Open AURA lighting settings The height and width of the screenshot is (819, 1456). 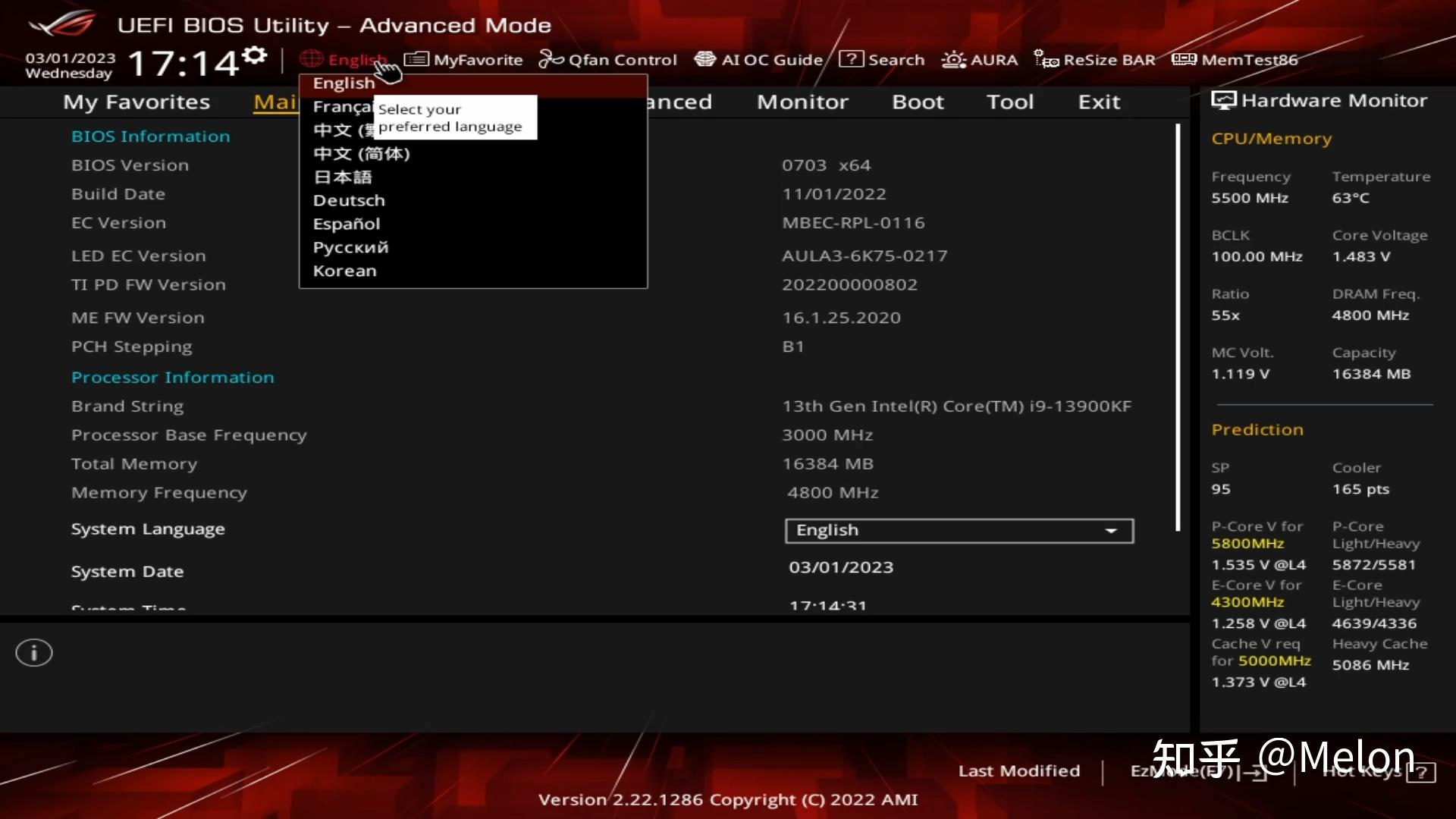[980, 59]
